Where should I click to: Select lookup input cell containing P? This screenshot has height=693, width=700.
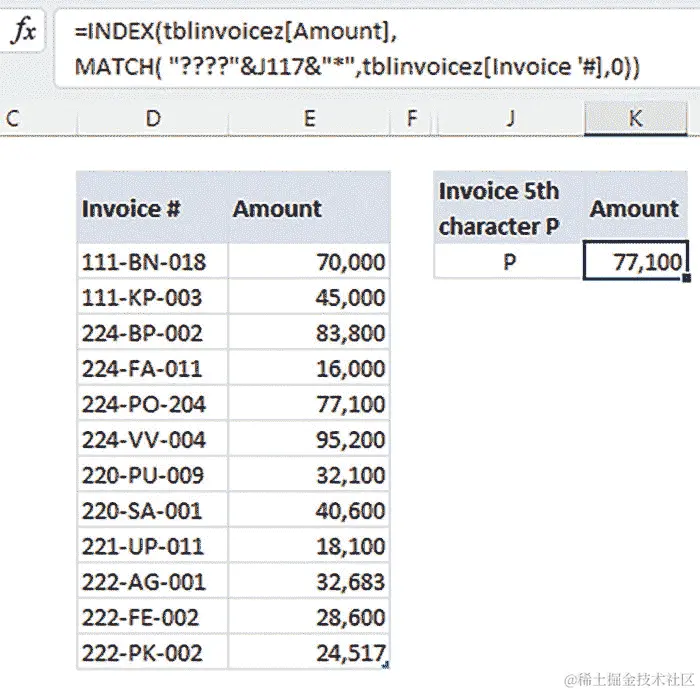508,261
